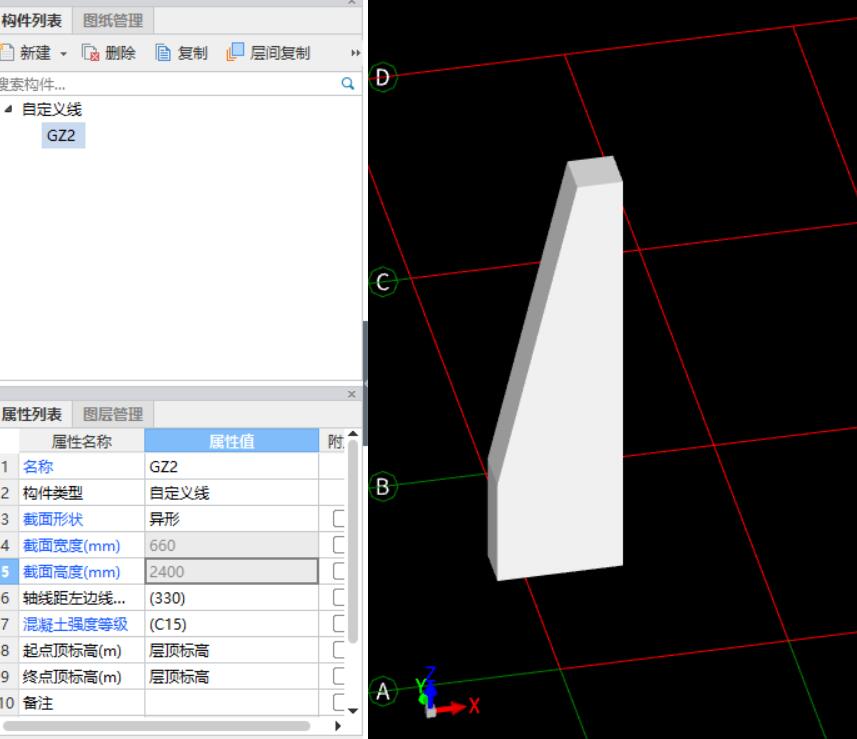This screenshot has width=857, height=739.
Task: Click the 名称 property label
Action: point(38,467)
